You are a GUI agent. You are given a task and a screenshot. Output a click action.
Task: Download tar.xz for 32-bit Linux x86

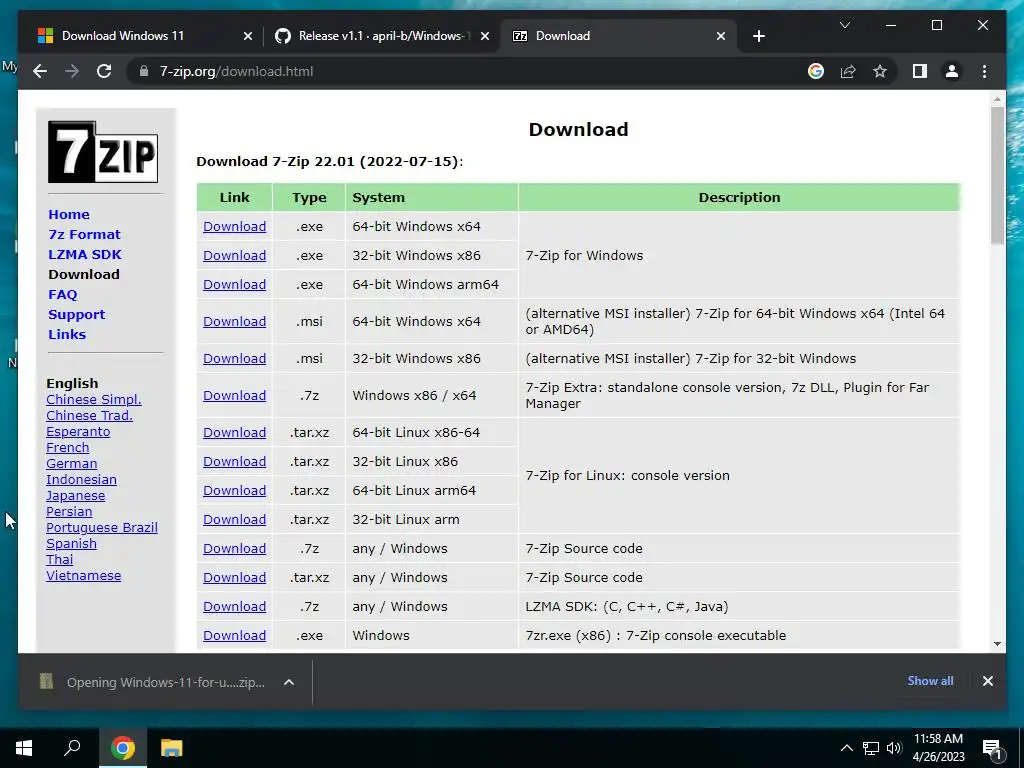tap(234, 462)
